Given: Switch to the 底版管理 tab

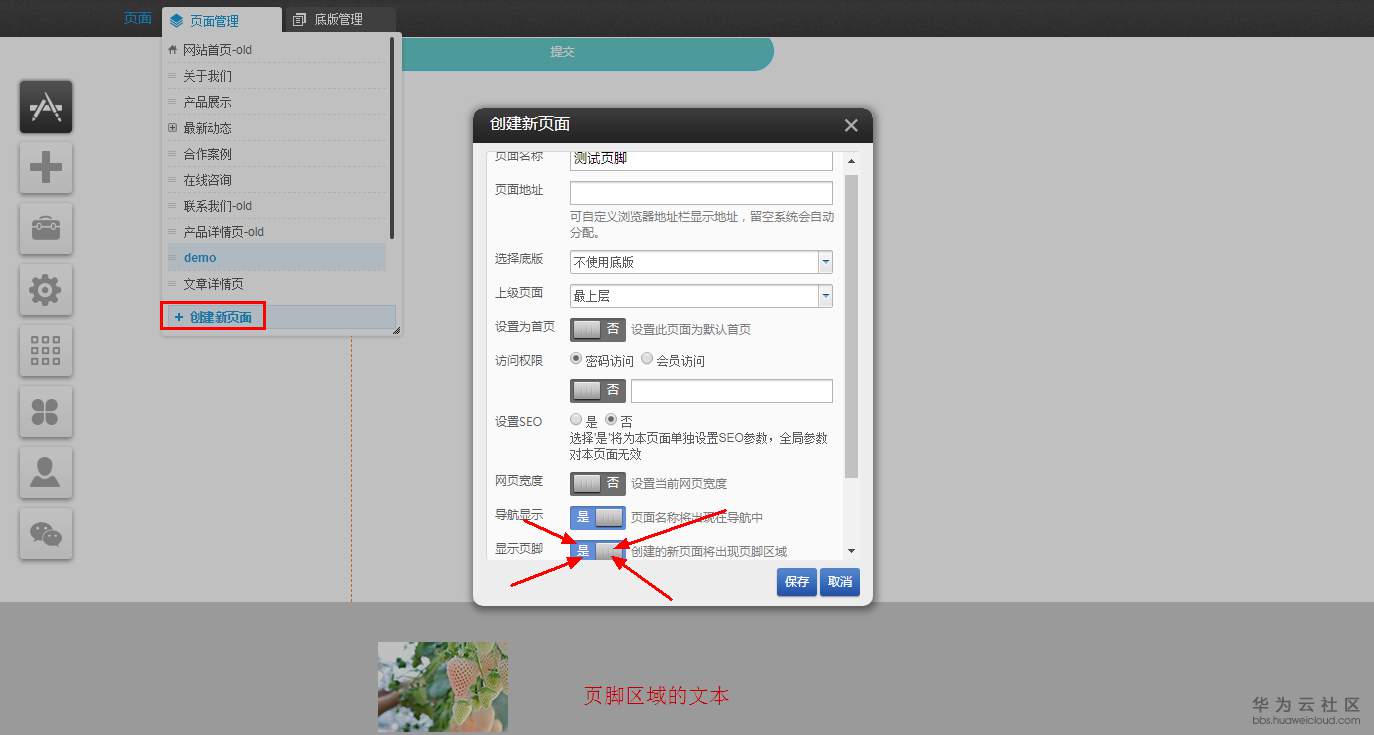Looking at the screenshot, I should click(340, 20).
